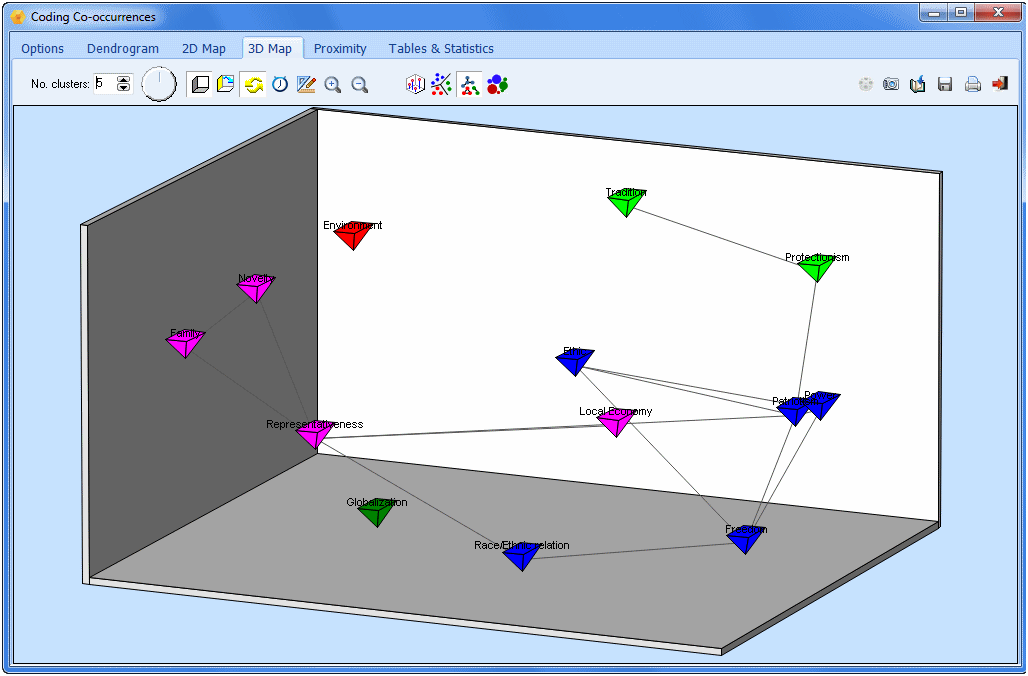The height and width of the screenshot is (676, 1028).
Task: Open the Proximity tab
Action: pos(340,48)
